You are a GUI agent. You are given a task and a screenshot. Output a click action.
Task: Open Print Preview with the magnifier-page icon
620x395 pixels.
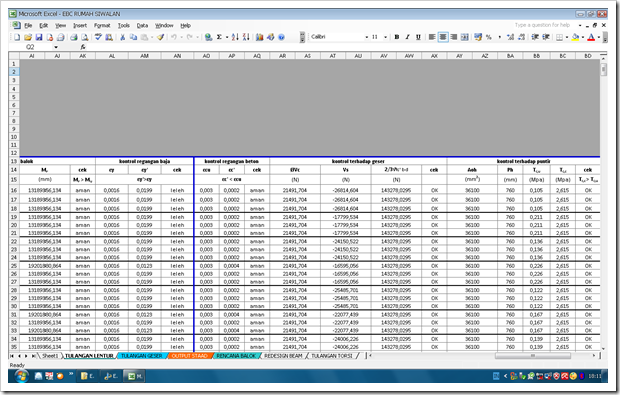point(85,37)
